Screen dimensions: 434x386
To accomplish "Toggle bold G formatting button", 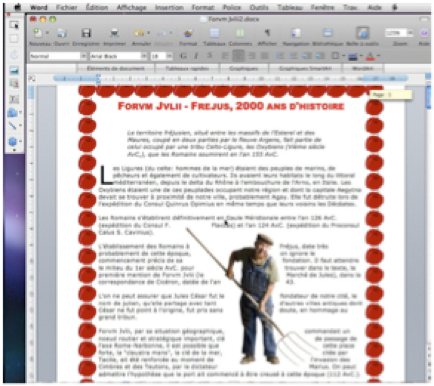I will click(x=183, y=56).
